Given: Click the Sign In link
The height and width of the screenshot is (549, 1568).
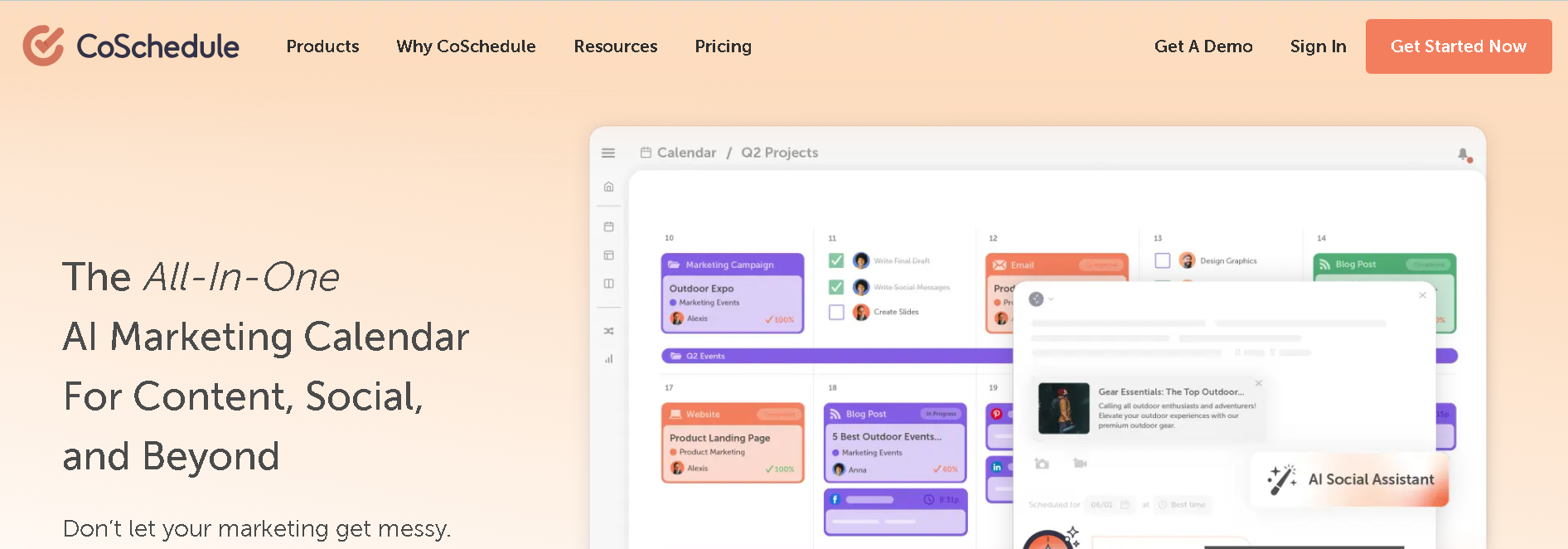Looking at the screenshot, I should point(1318,46).
